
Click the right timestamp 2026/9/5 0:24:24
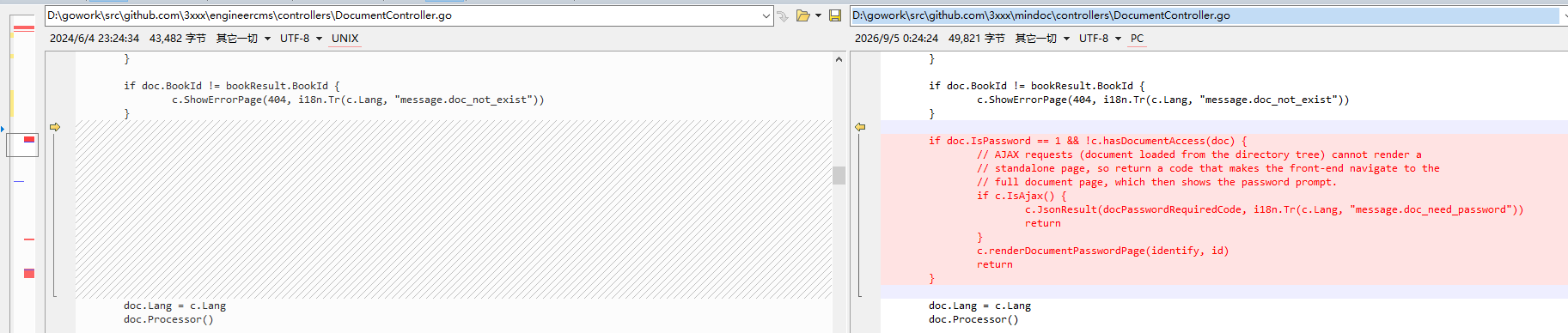coord(896,39)
